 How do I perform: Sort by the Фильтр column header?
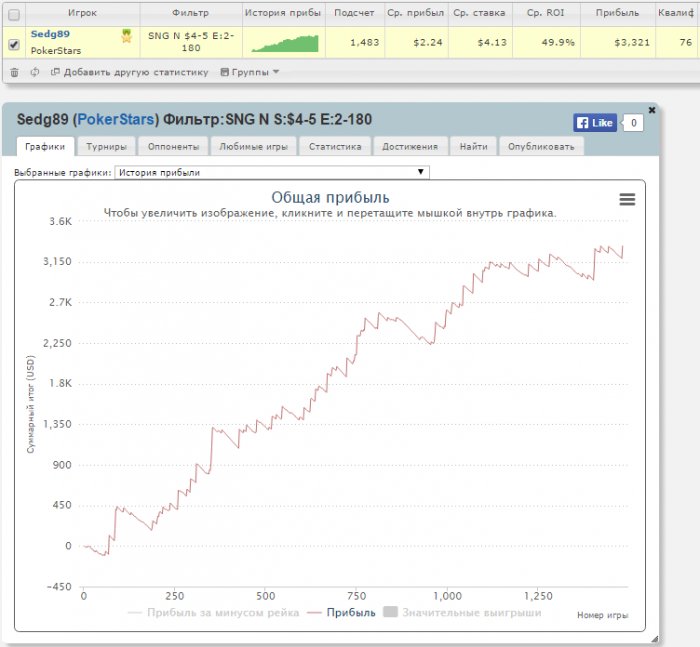(191, 13)
